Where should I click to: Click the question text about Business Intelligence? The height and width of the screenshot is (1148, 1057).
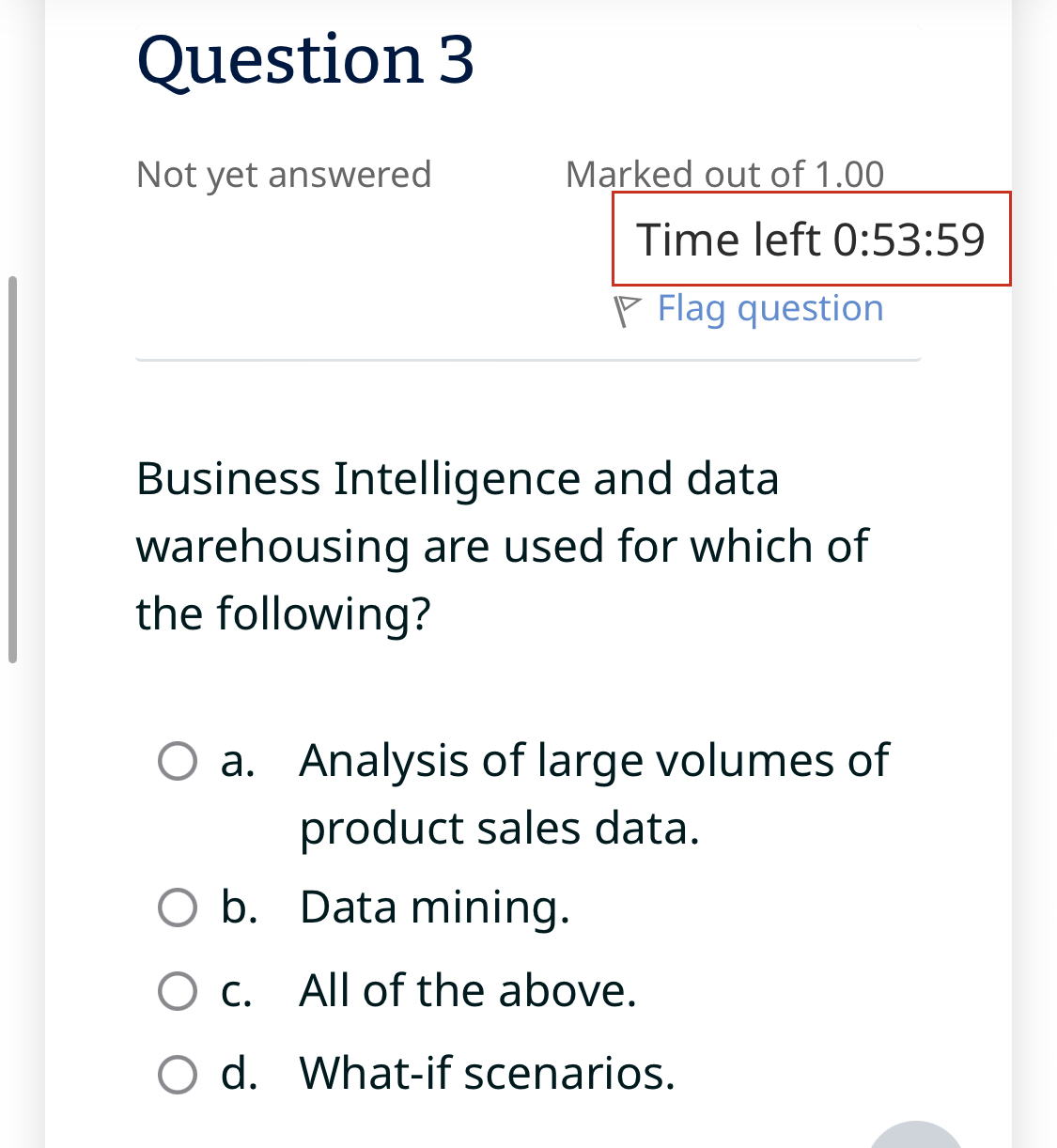tap(503, 545)
